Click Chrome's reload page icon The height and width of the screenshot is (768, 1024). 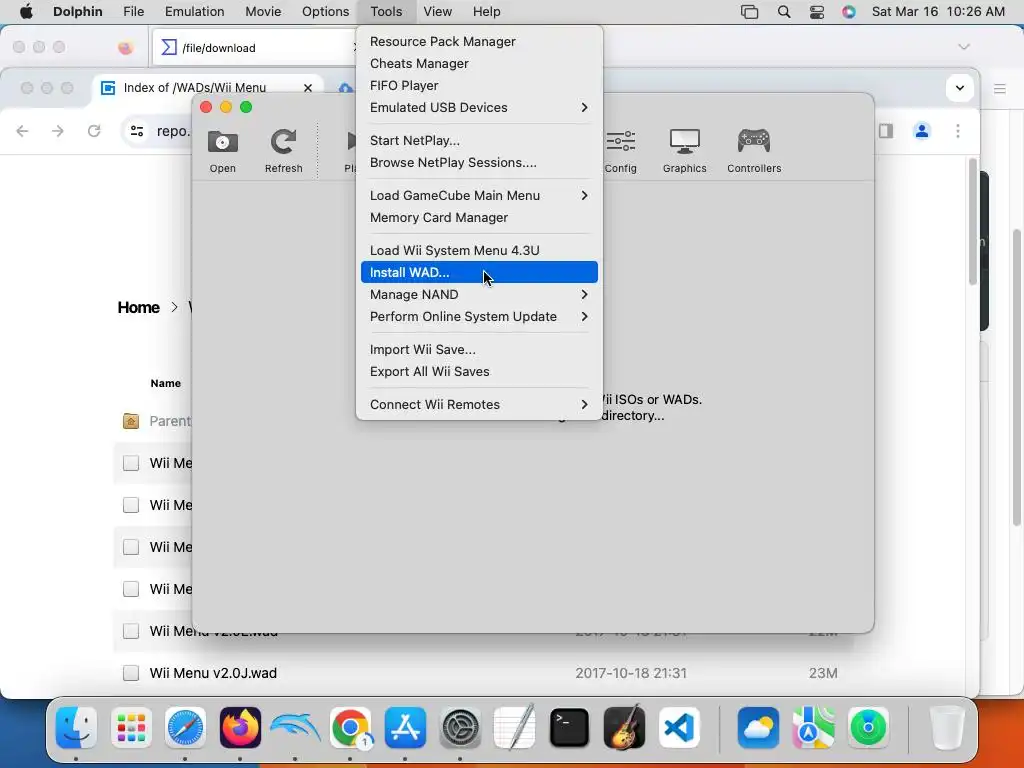[94, 131]
